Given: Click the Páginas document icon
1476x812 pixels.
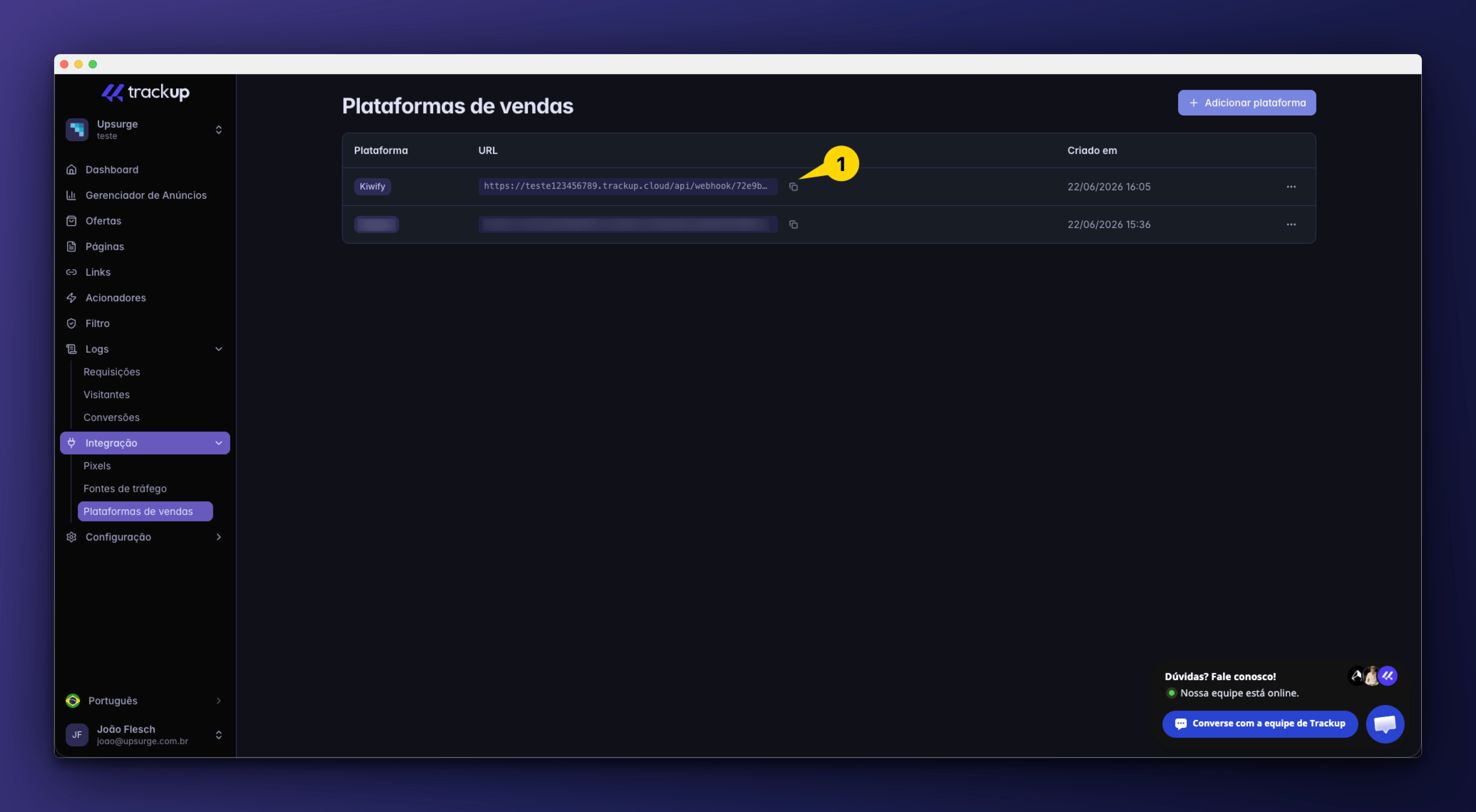Looking at the screenshot, I should [71, 247].
